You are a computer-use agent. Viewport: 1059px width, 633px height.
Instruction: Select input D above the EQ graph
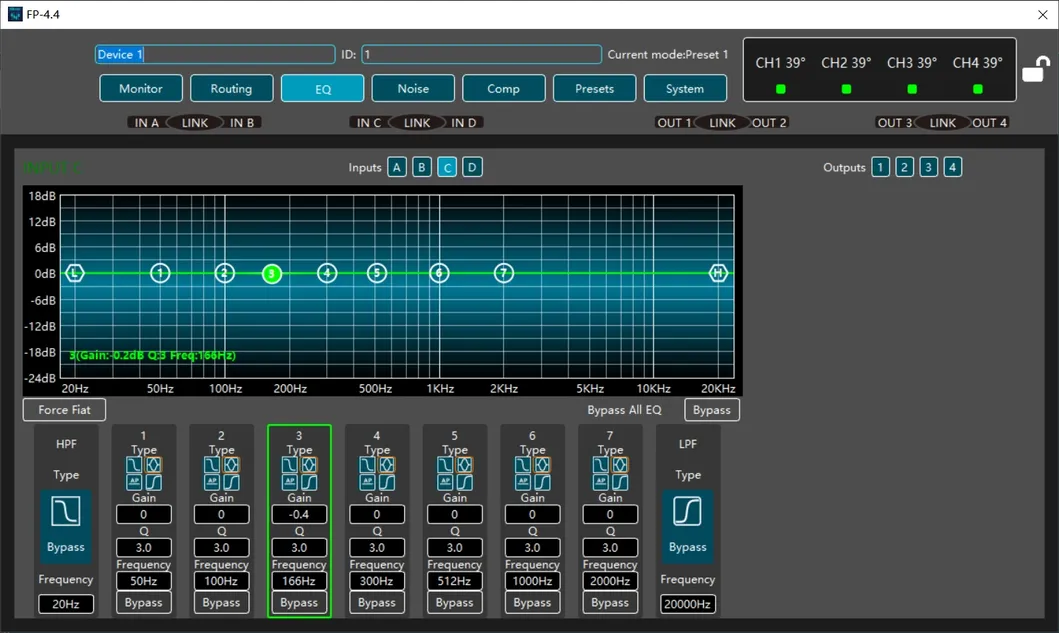[x=471, y=167]
